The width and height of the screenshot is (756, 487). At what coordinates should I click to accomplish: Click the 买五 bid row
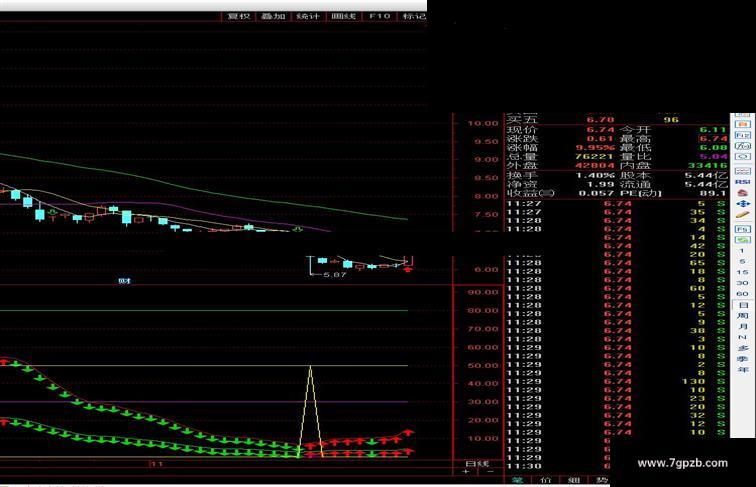tap(616, 119)
